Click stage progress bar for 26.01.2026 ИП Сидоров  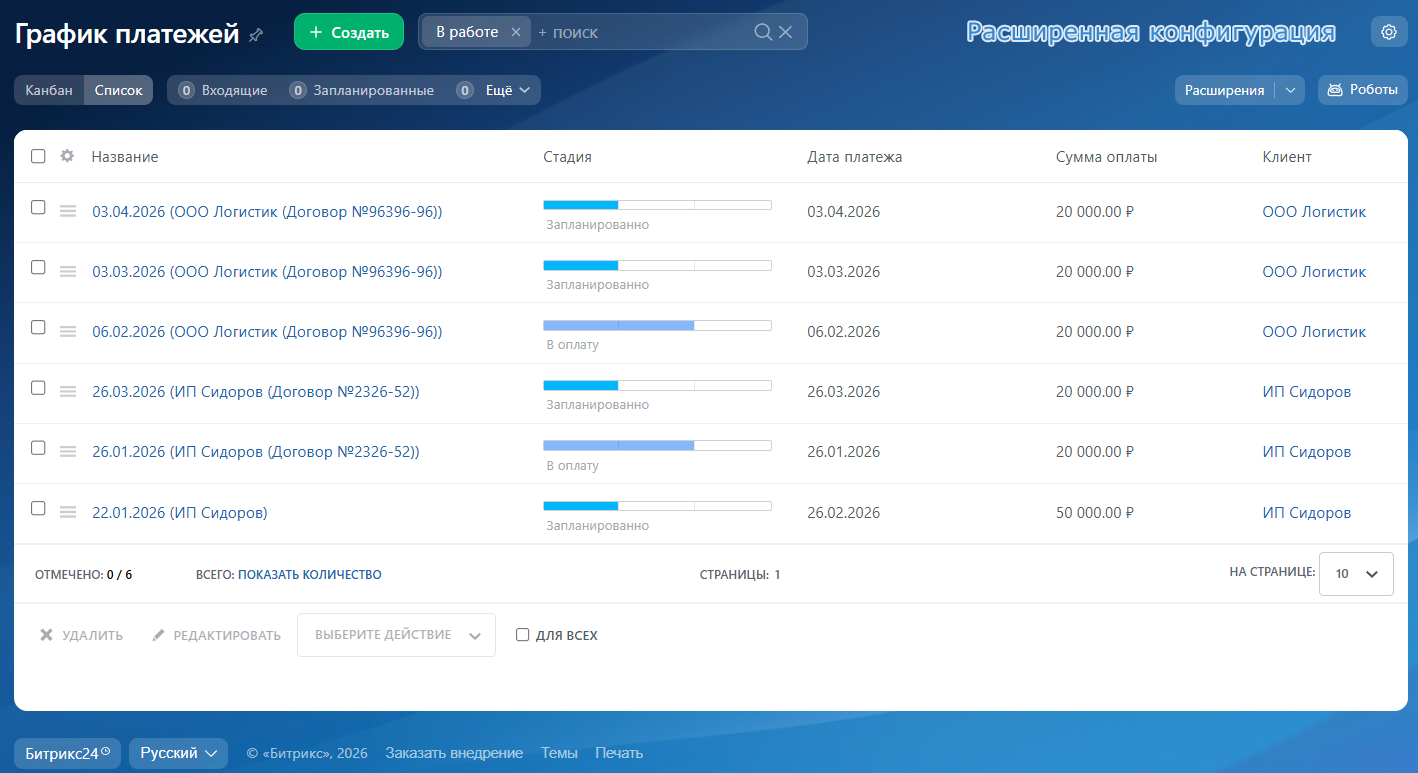656,445
